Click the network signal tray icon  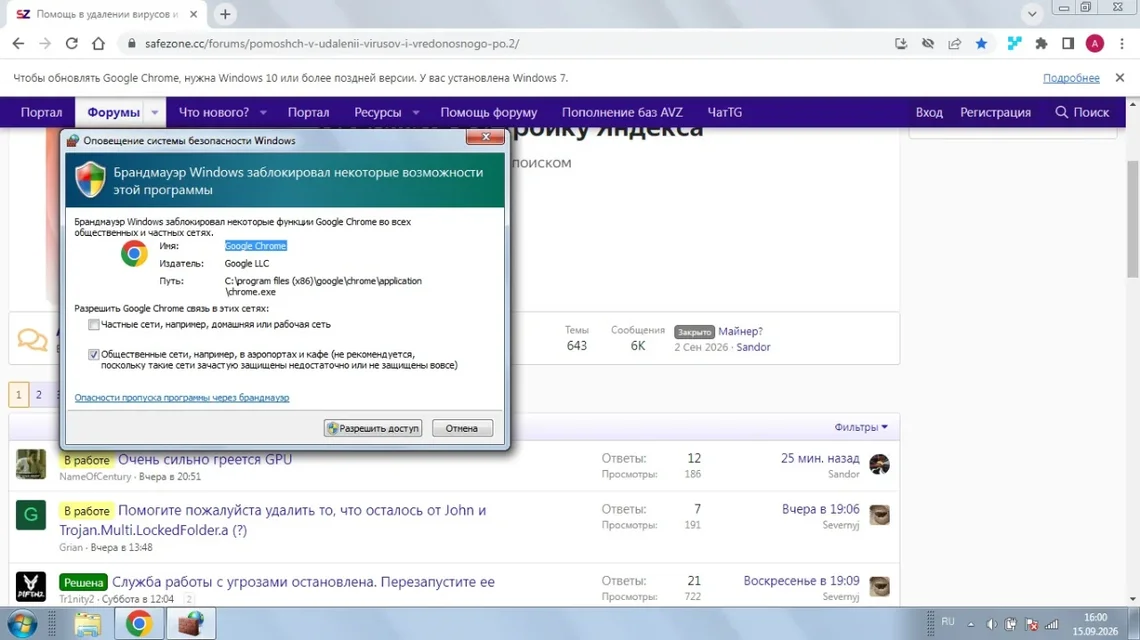(1051, 624)
